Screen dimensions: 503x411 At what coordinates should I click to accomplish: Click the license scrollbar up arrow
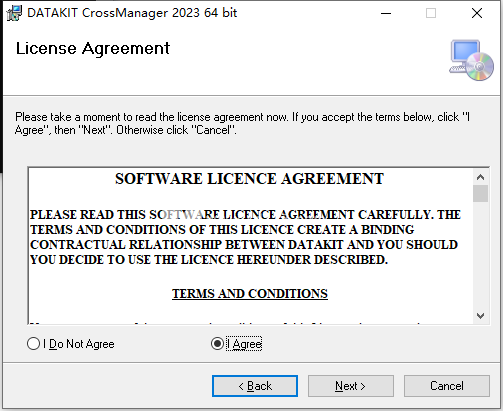(x=480, y=177)
